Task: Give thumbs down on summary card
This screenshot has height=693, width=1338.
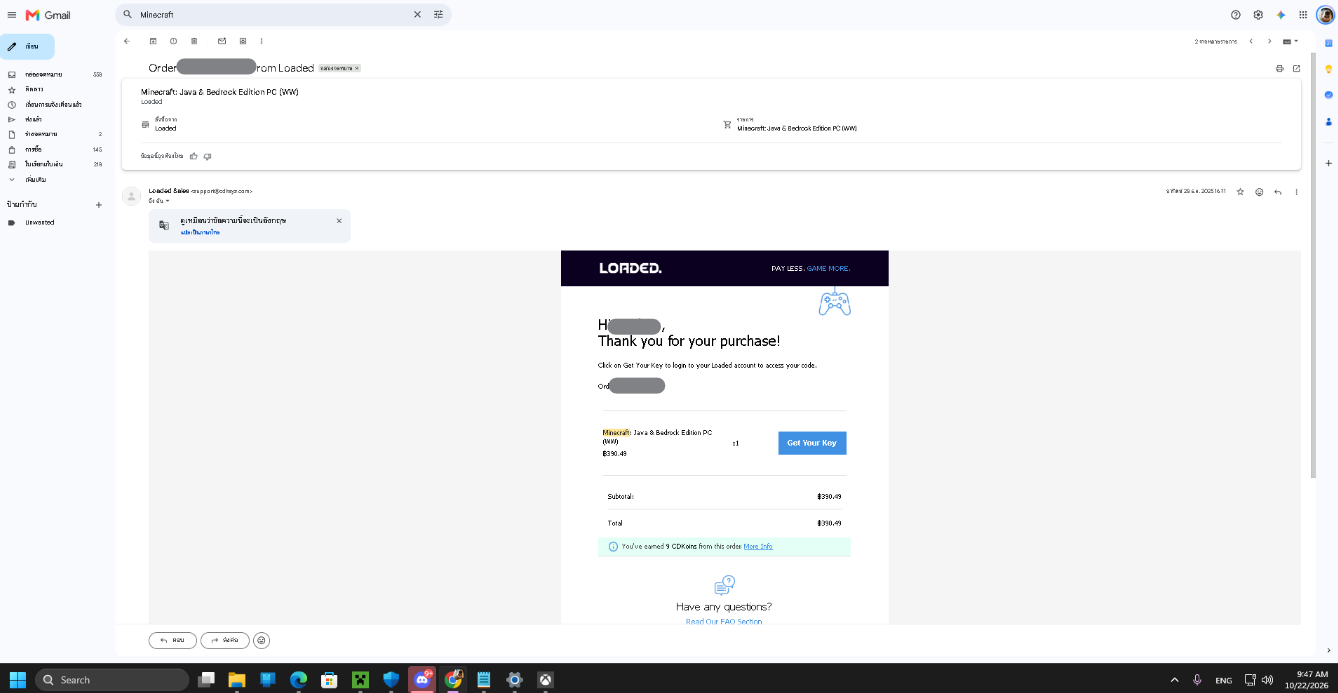Action: click(x=207, y=156)
